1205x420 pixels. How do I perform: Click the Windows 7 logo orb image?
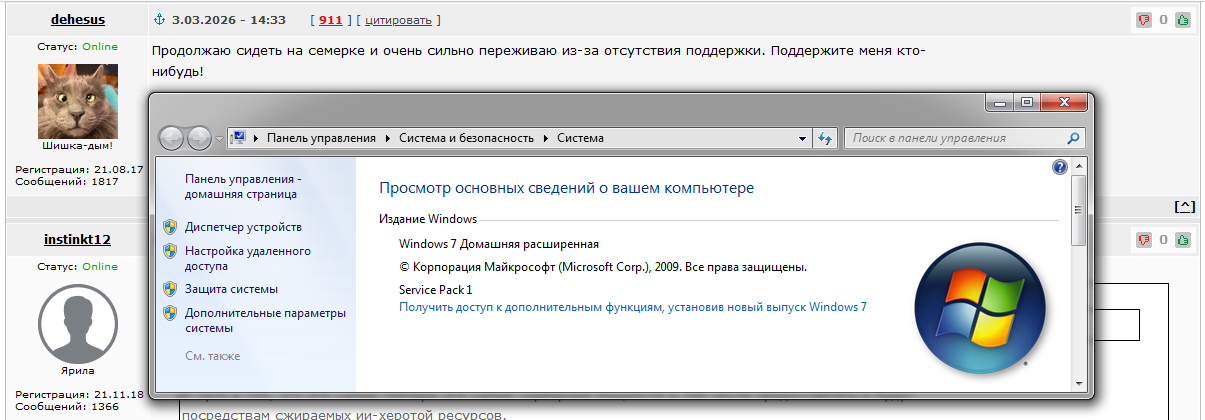980,307
